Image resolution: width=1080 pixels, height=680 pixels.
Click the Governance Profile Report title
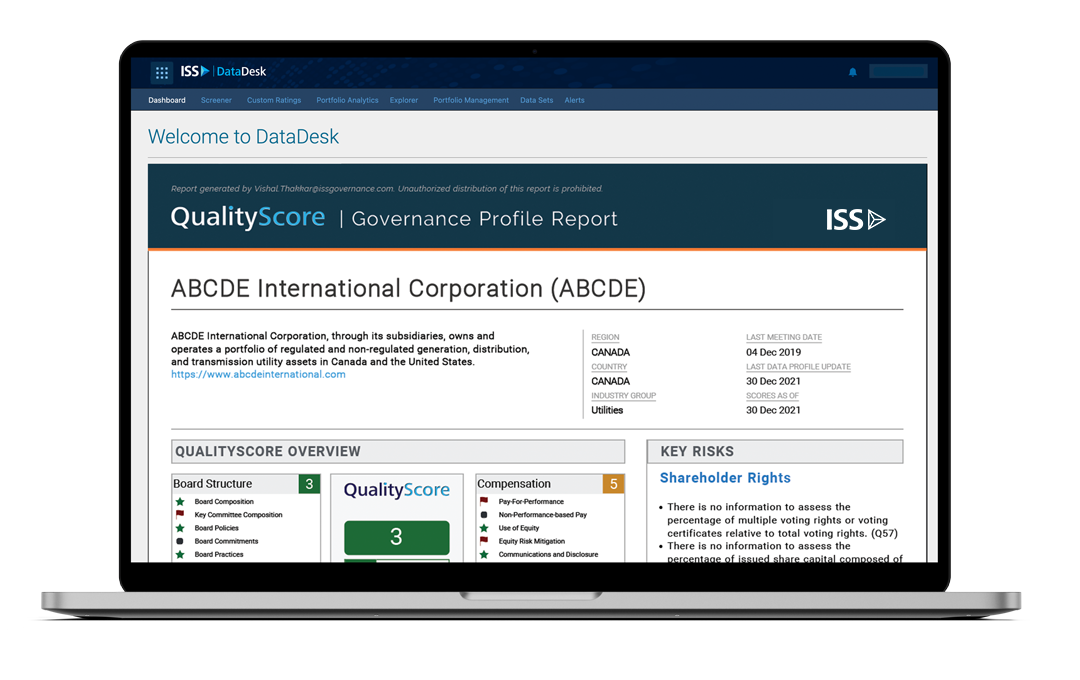(x=484, y=219)
